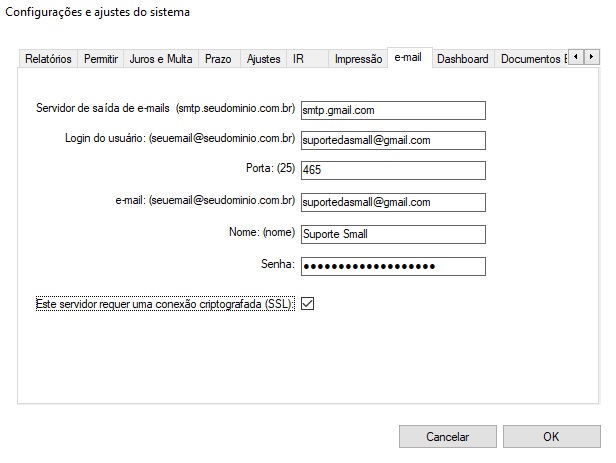Confirm settings with the OK button
616x463 pixels.
point(551,437)
